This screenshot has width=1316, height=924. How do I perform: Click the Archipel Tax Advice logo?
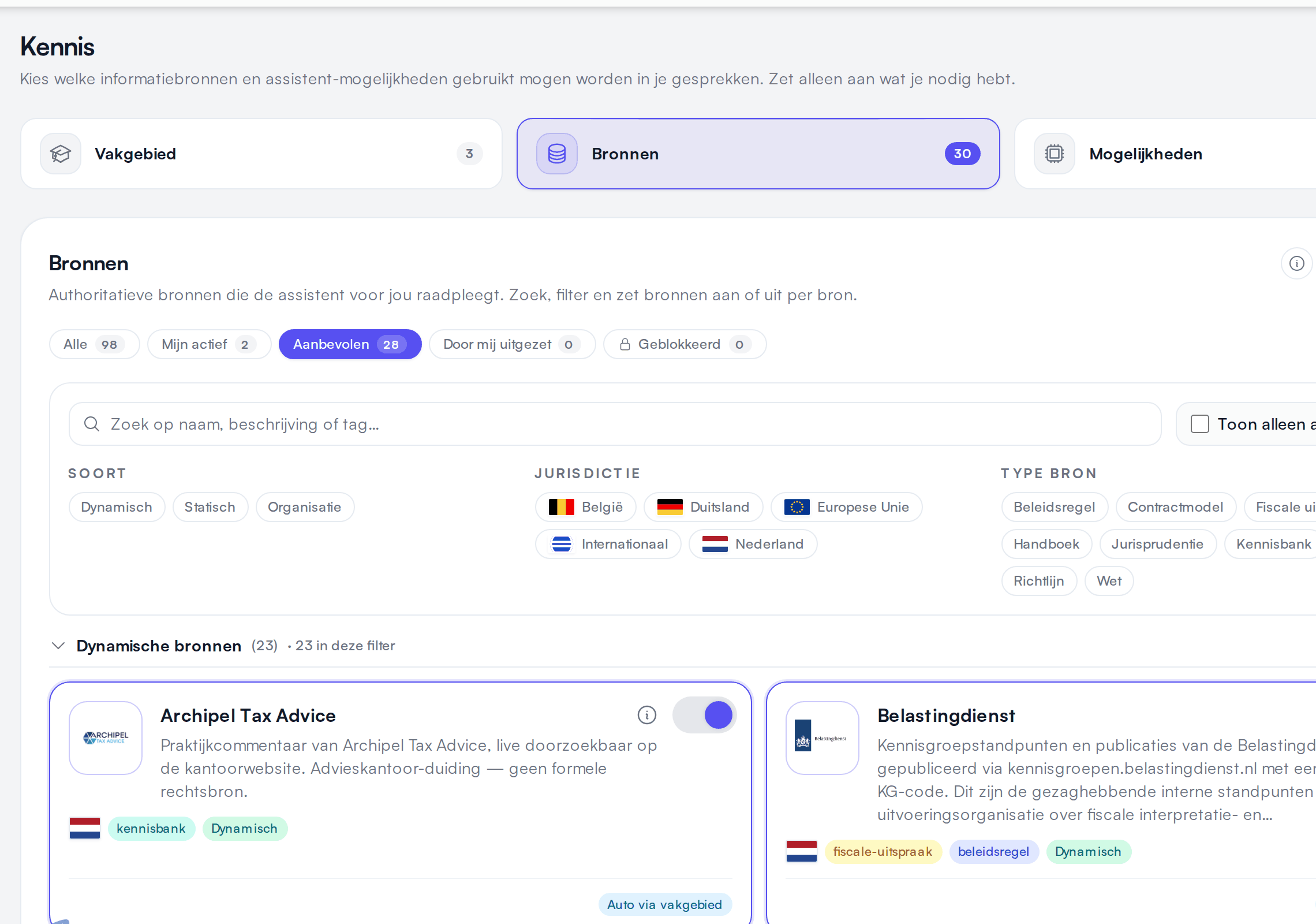point(106,738)
